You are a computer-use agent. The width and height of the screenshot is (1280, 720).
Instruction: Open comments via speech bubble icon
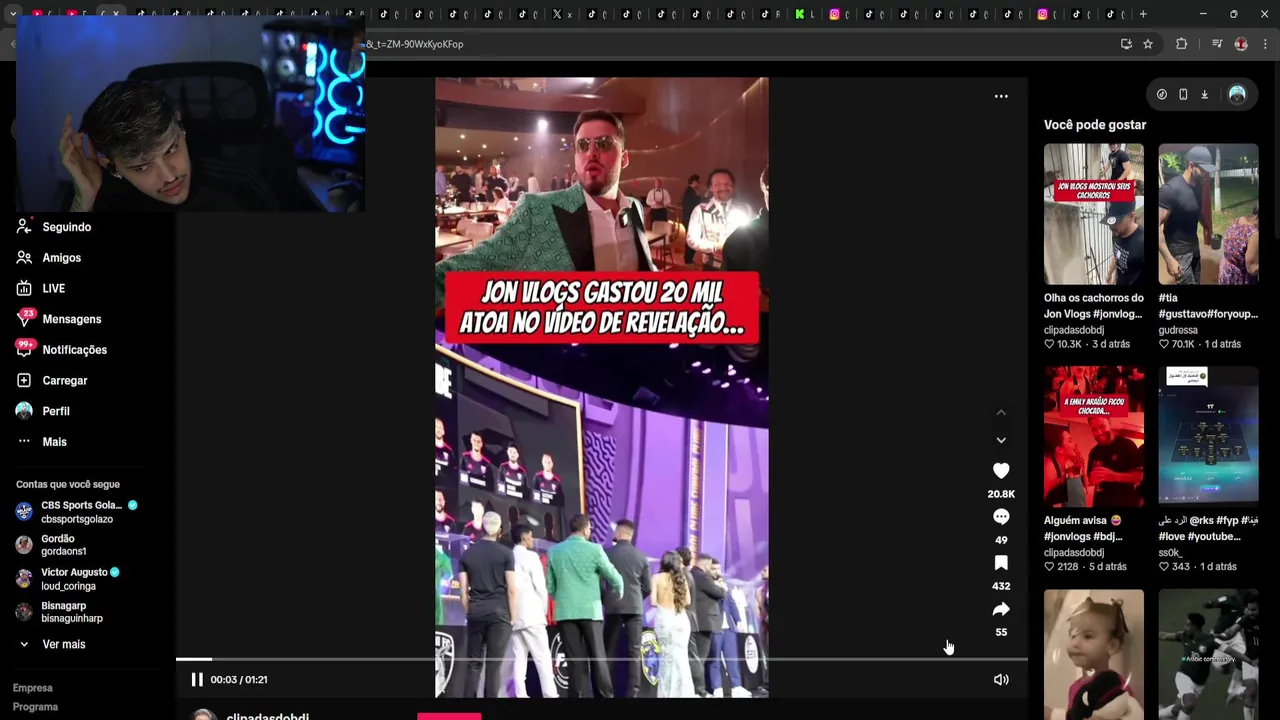(x=1001, y=517)
